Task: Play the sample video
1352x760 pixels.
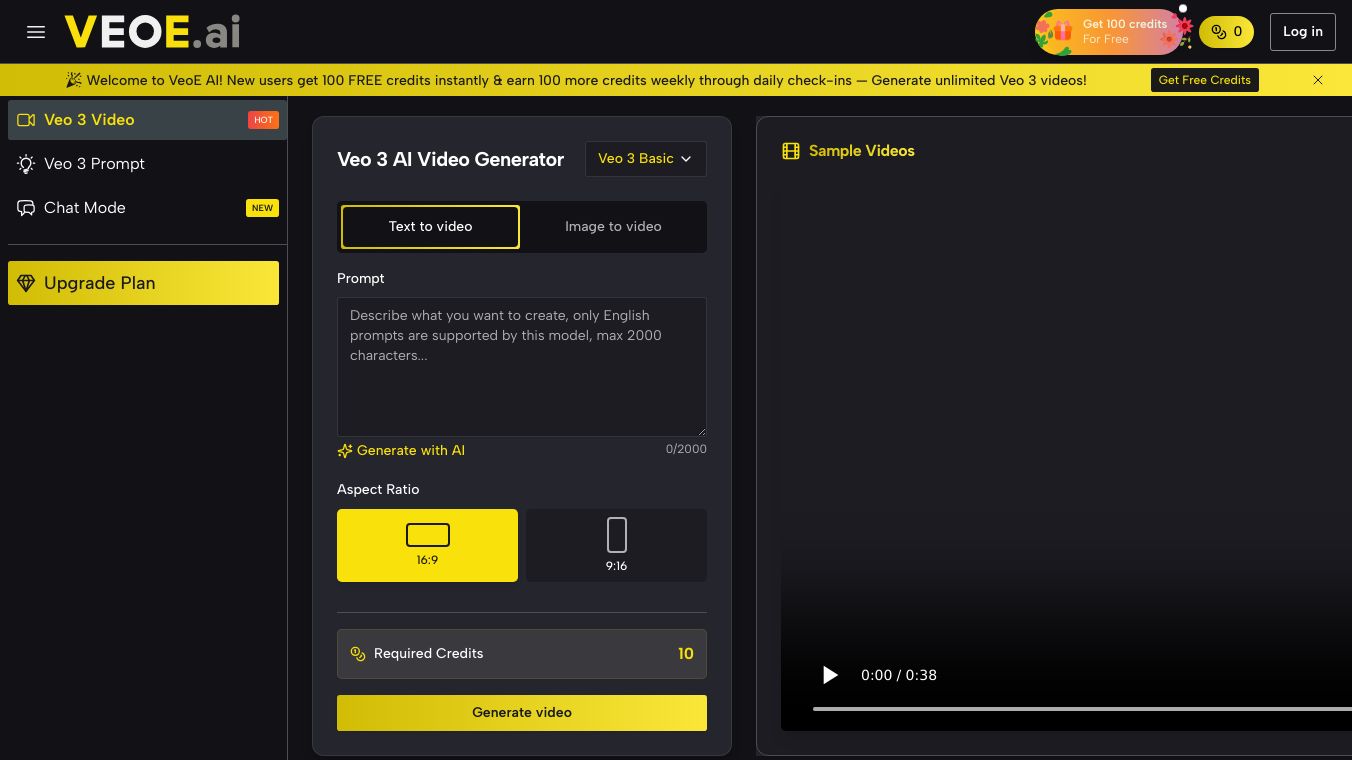Action: pyautogui.click(x=830, y=675)
